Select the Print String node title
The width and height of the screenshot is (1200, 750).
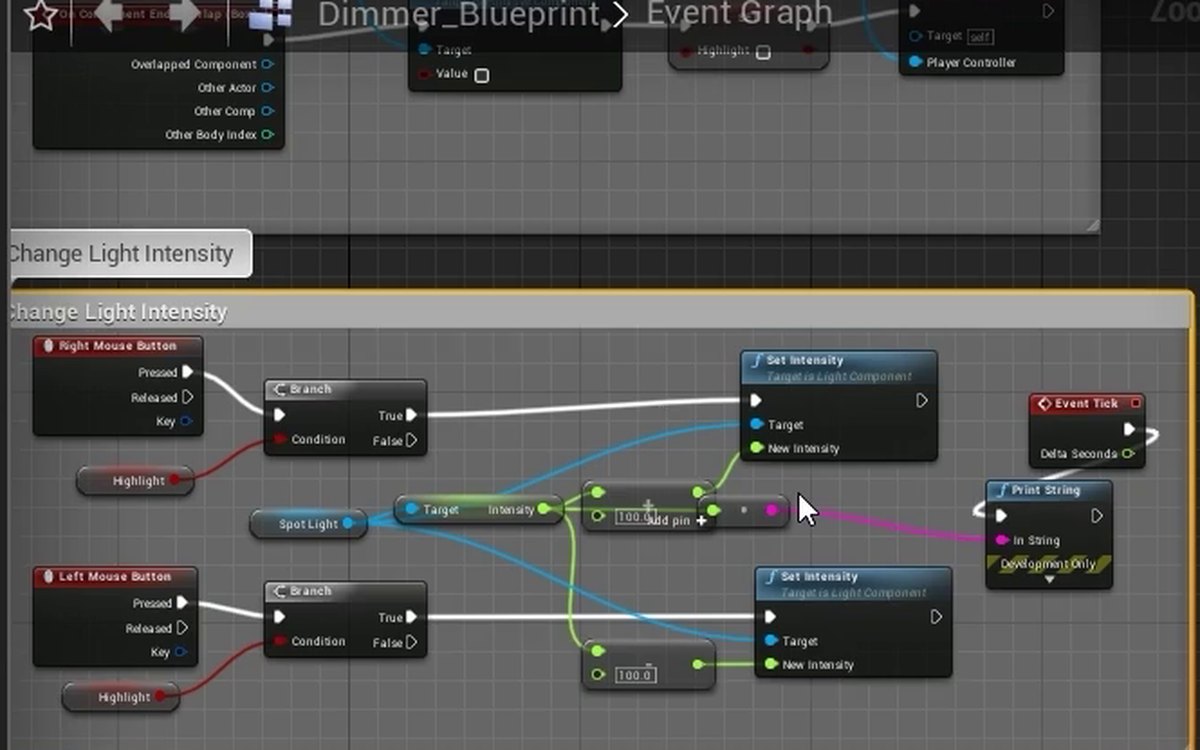click(1048, 490)
